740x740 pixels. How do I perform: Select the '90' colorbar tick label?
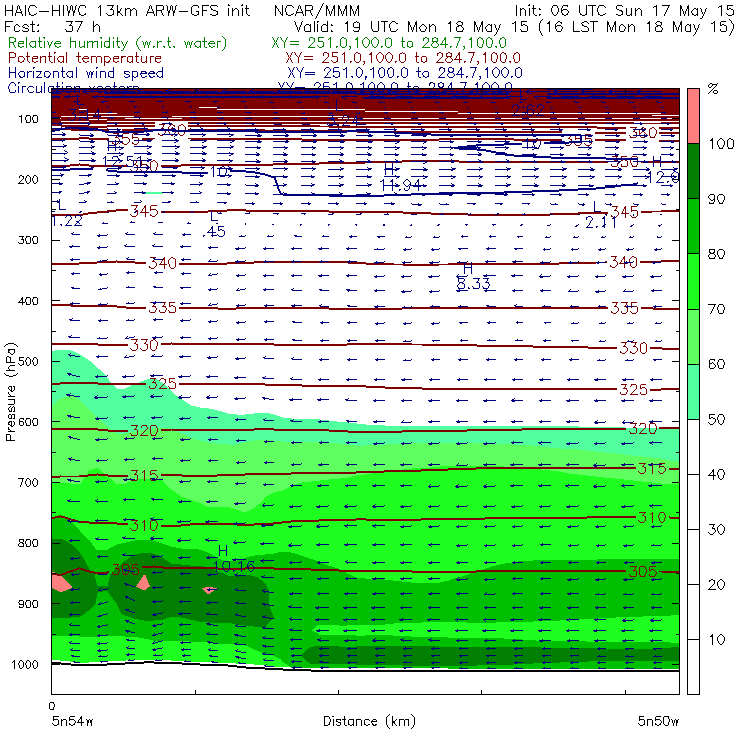point(716,199)
